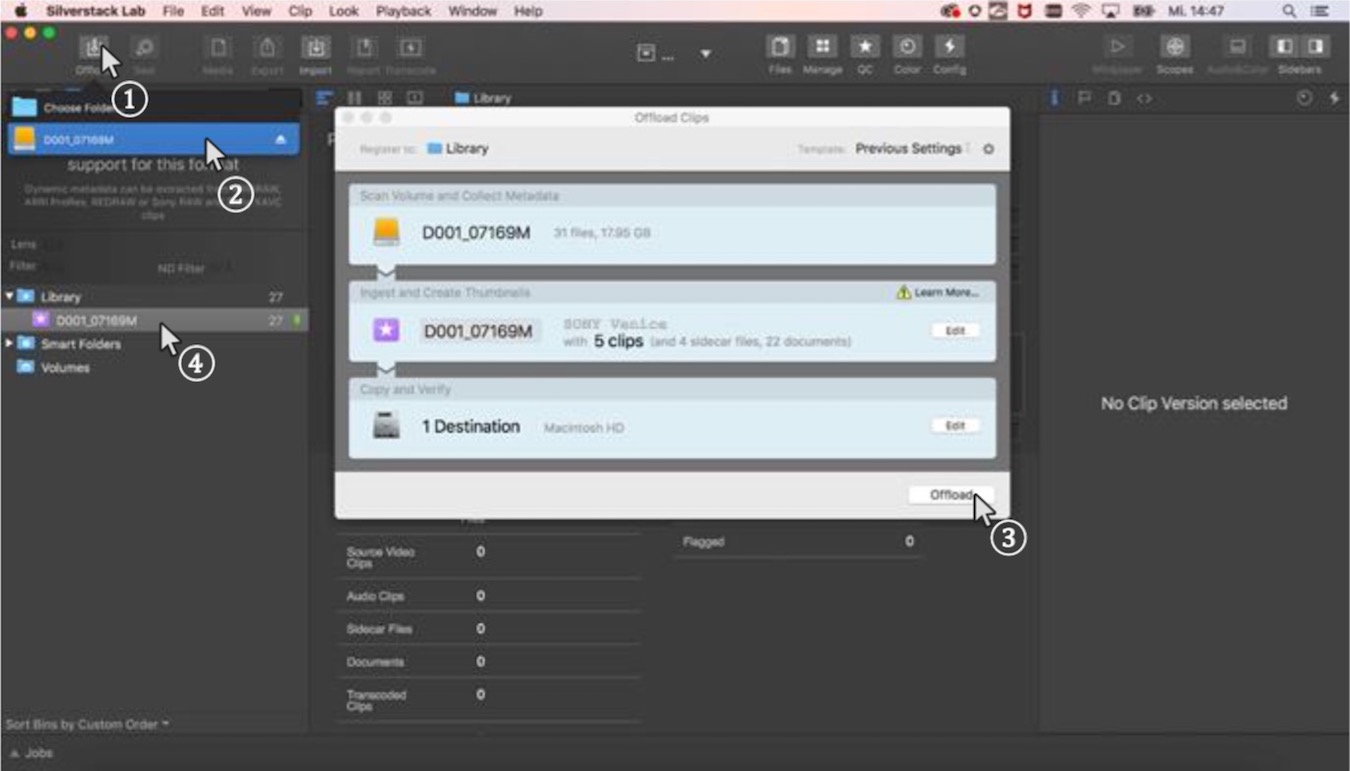The width and height of the screenshot is (1350, 771).
Task: Open the code brackets tab in right sidebar
Action: pyautogui.click(x=1144, y=98)
